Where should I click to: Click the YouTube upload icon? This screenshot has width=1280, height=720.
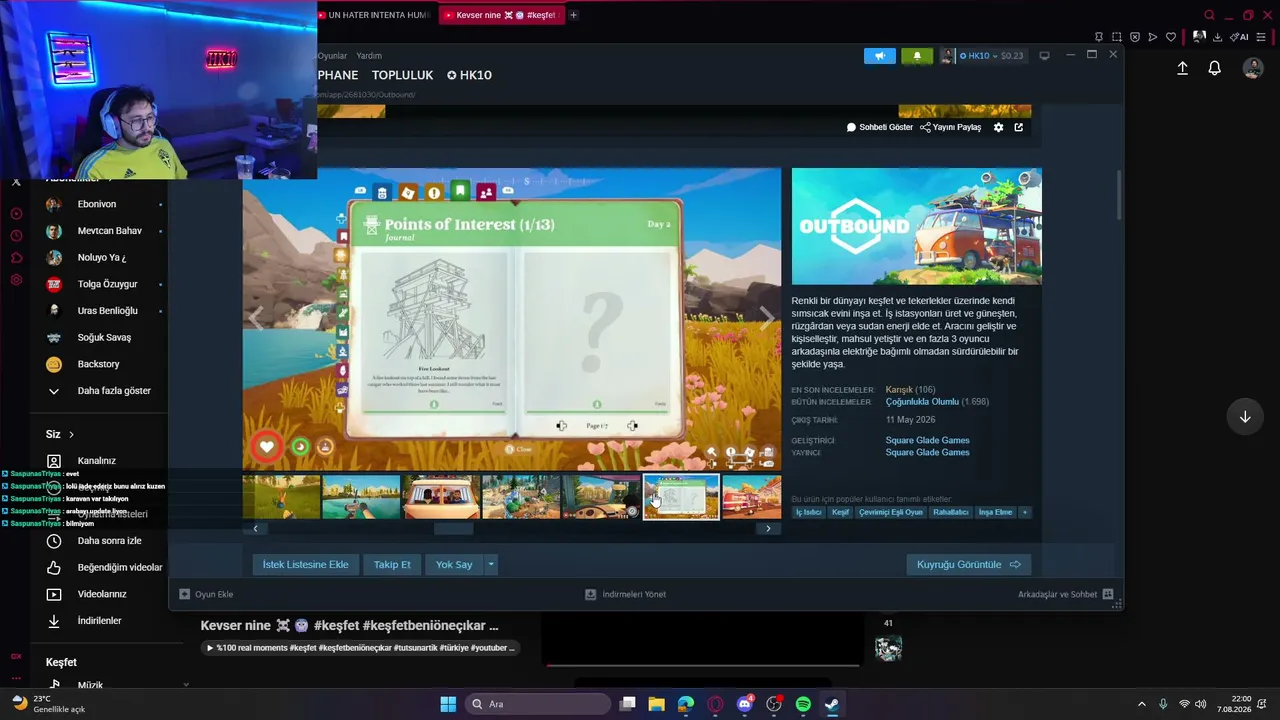tap(1182, 68)
